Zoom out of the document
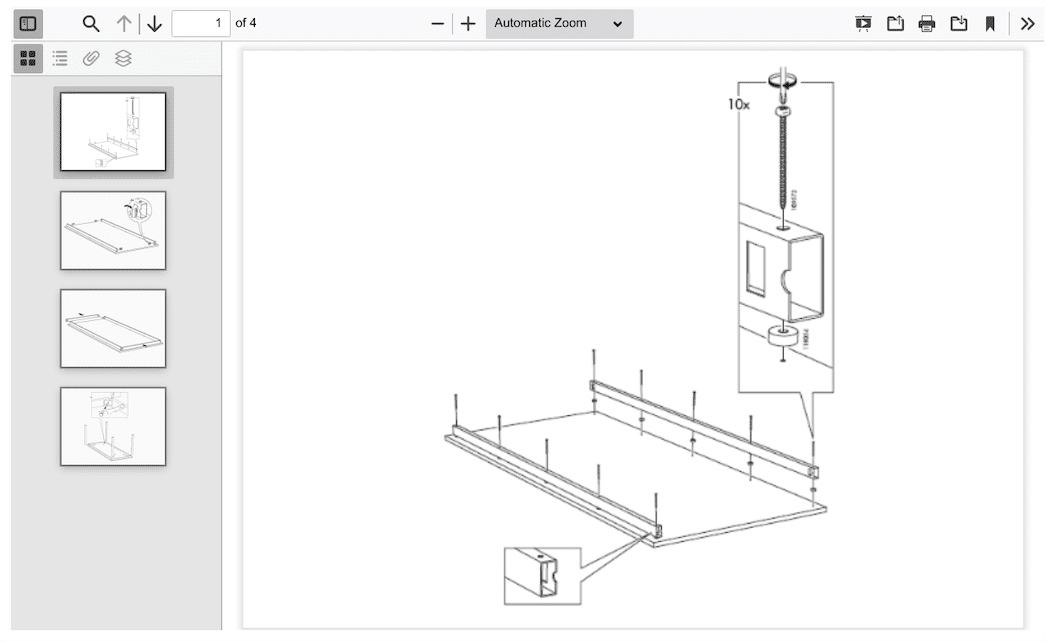Screen dimensions: 1046x642 pyautogui.click(x=436, y=22)
